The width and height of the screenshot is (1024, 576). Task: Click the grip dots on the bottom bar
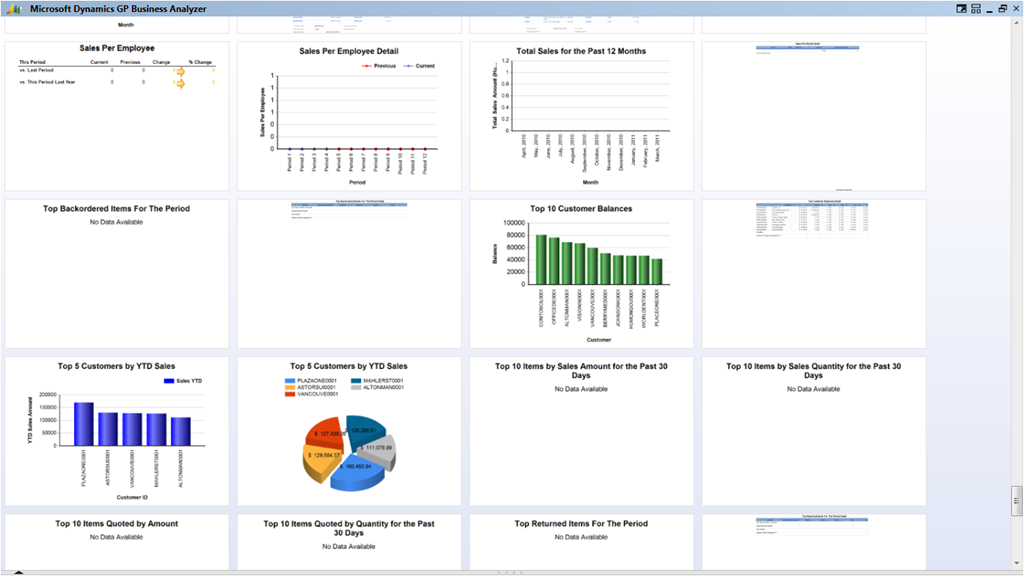point(510,573)
